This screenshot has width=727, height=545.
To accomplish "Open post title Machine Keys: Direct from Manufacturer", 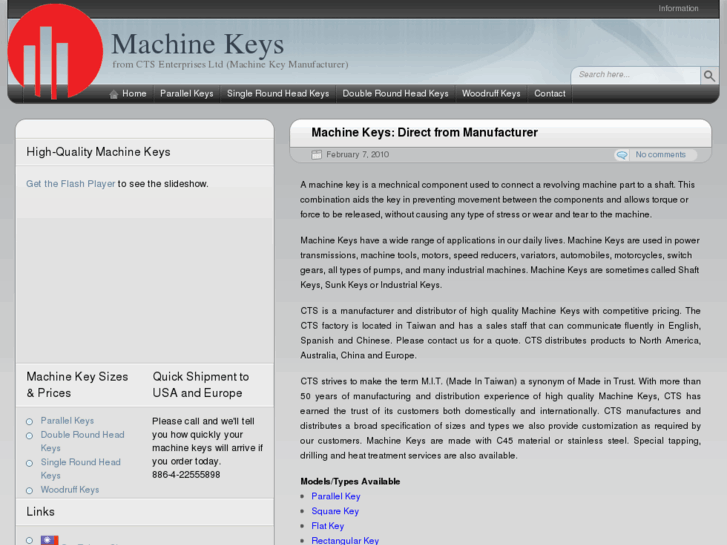I will tap(424, 133).
